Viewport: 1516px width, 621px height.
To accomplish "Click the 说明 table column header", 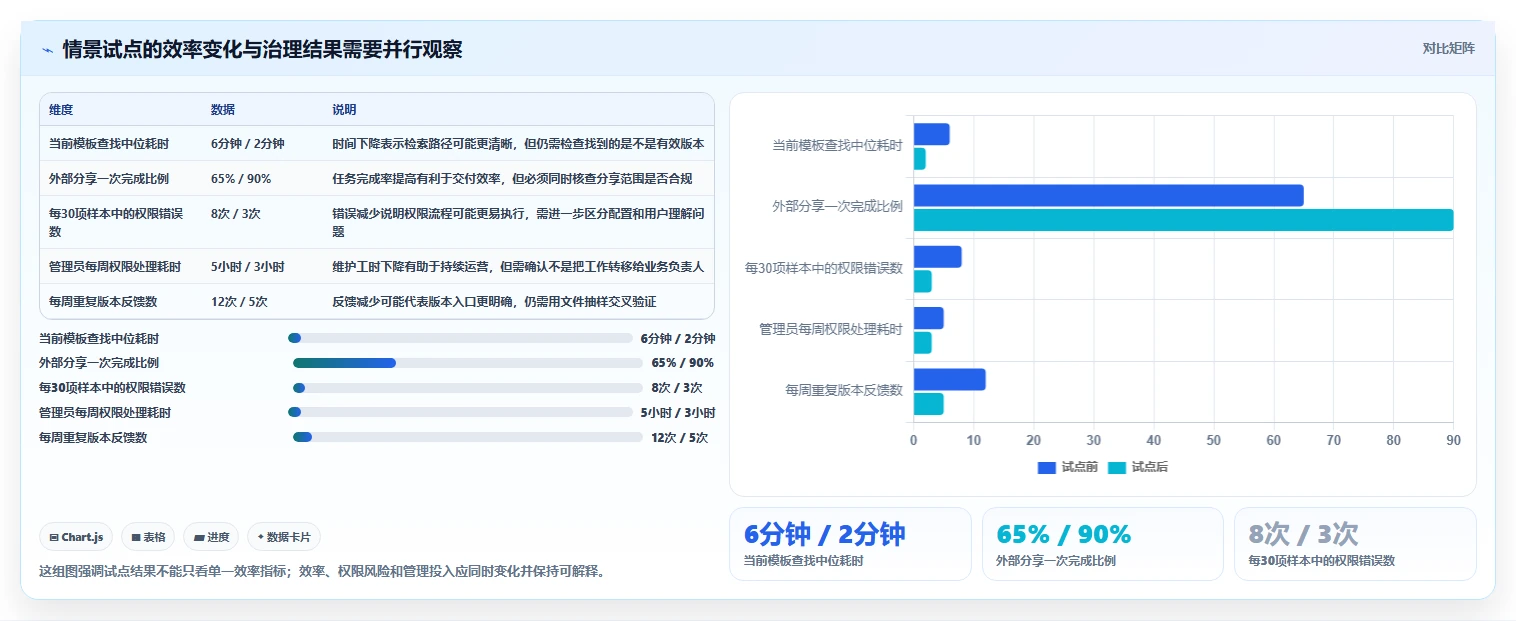I will pyautogui.click(x=344, y=110).
